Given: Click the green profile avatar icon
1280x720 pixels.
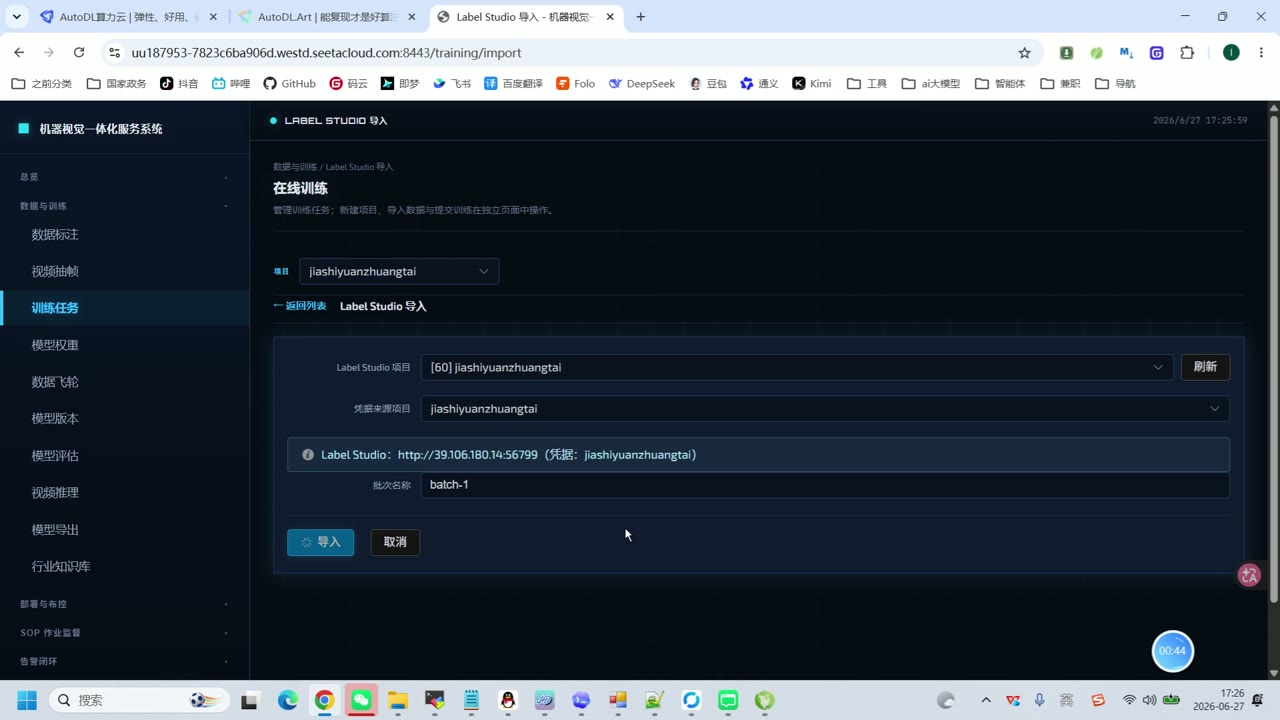Looking at the screenshot, I should (1231, 53).
